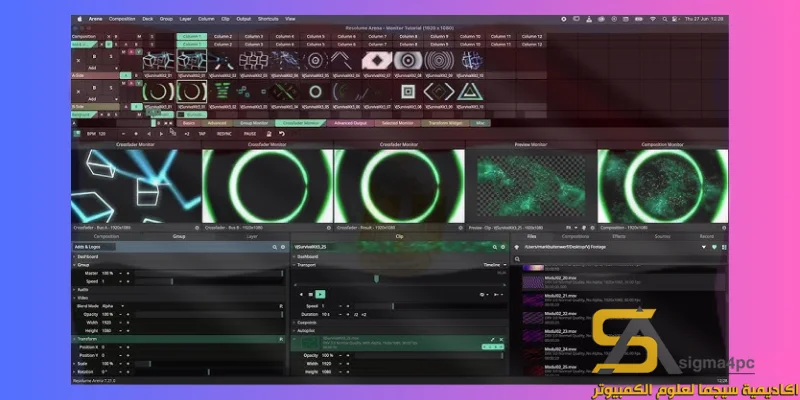Image resolution: width=800 pixels, height=400 pixels.
Task: Select the green ring clip in B-Side Column 1
Action: click(192, 92)
